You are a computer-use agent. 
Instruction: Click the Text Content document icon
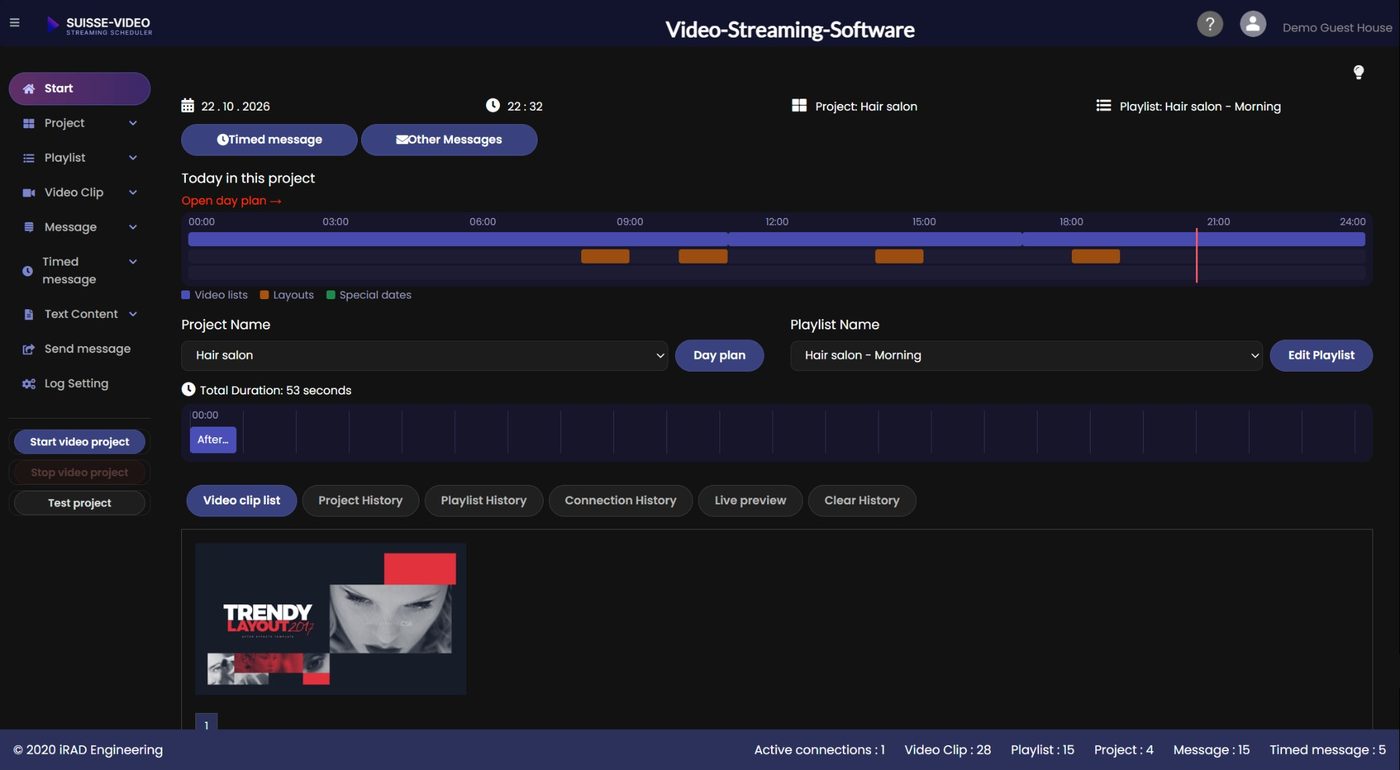[29, 314]
